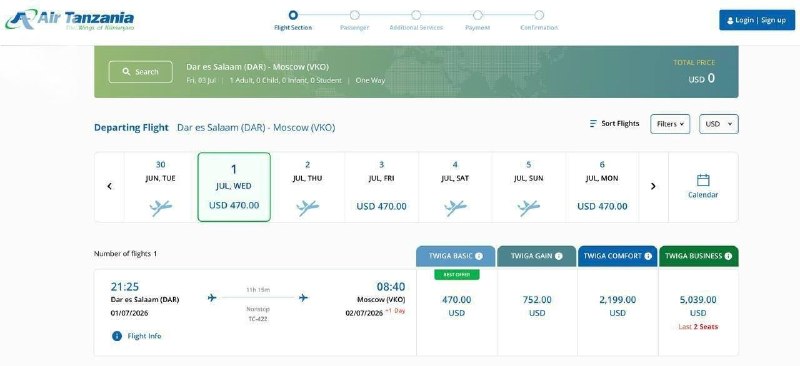Click the Number of flights 1 label
This screenshot has width=800, height=366.
pyautogui.click(x=126, y=254)
